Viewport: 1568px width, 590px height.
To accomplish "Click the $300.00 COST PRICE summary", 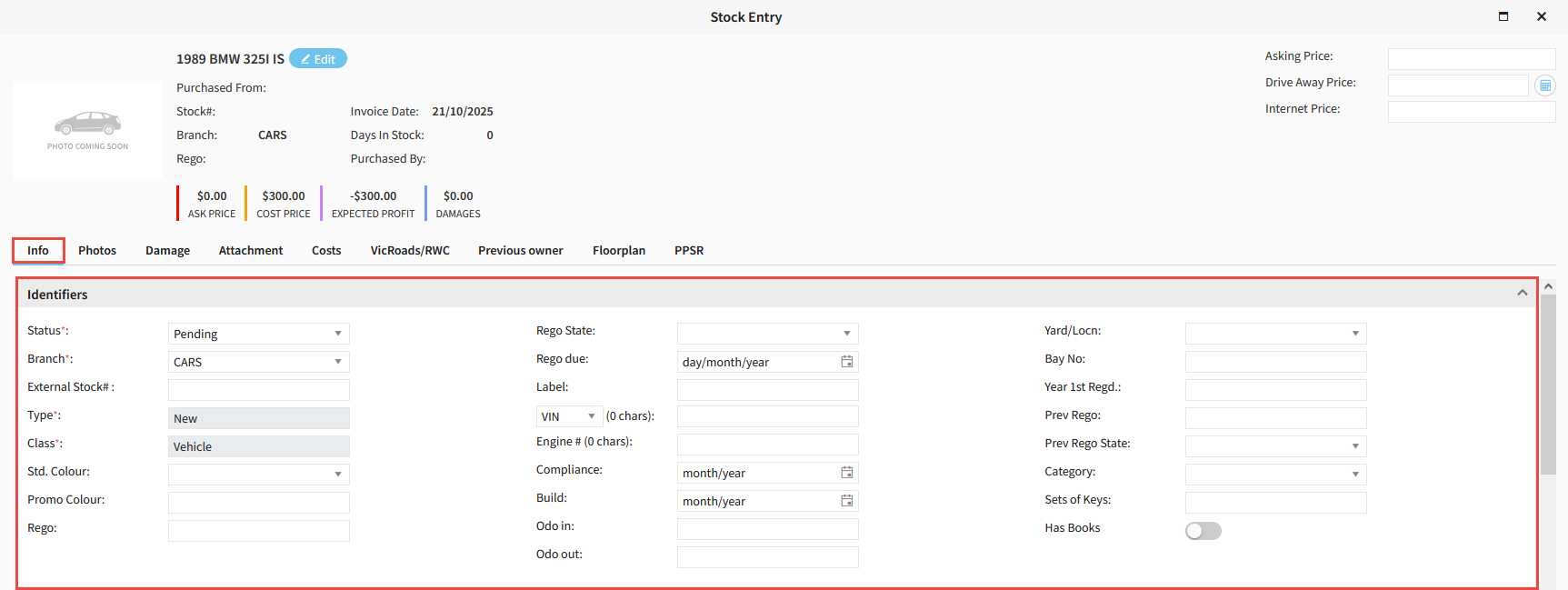I will [284, 204].
